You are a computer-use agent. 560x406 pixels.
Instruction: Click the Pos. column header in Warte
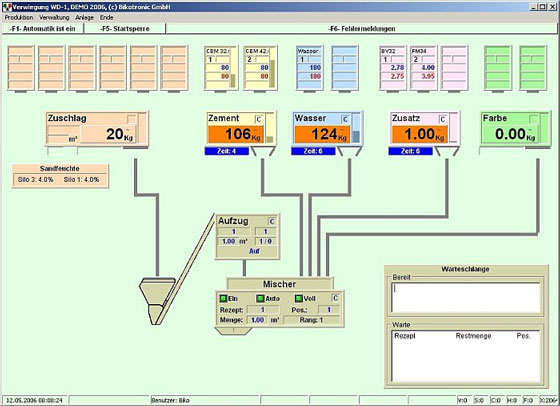(x=524, y=336)
